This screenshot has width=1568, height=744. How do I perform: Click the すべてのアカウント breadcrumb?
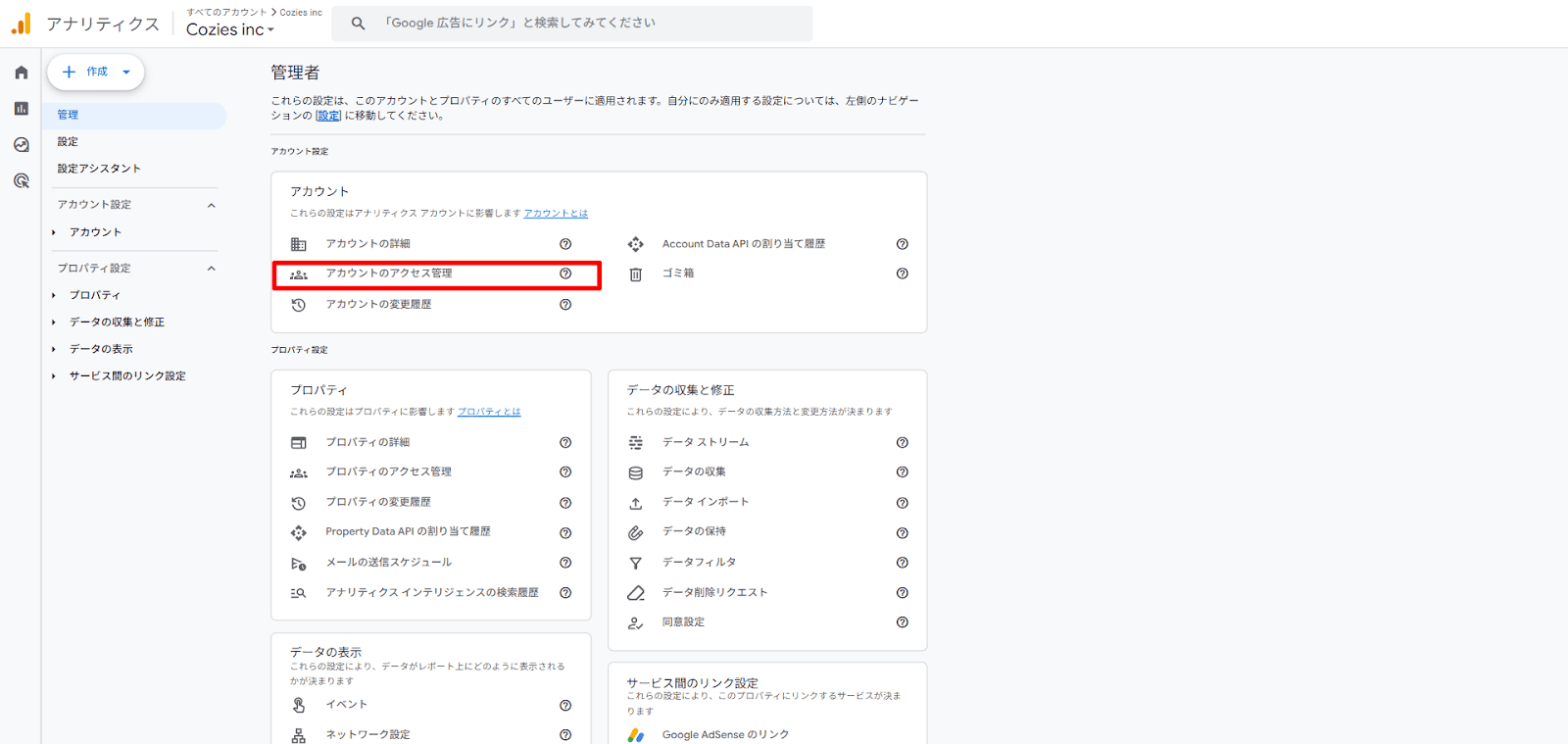point(226,13)
